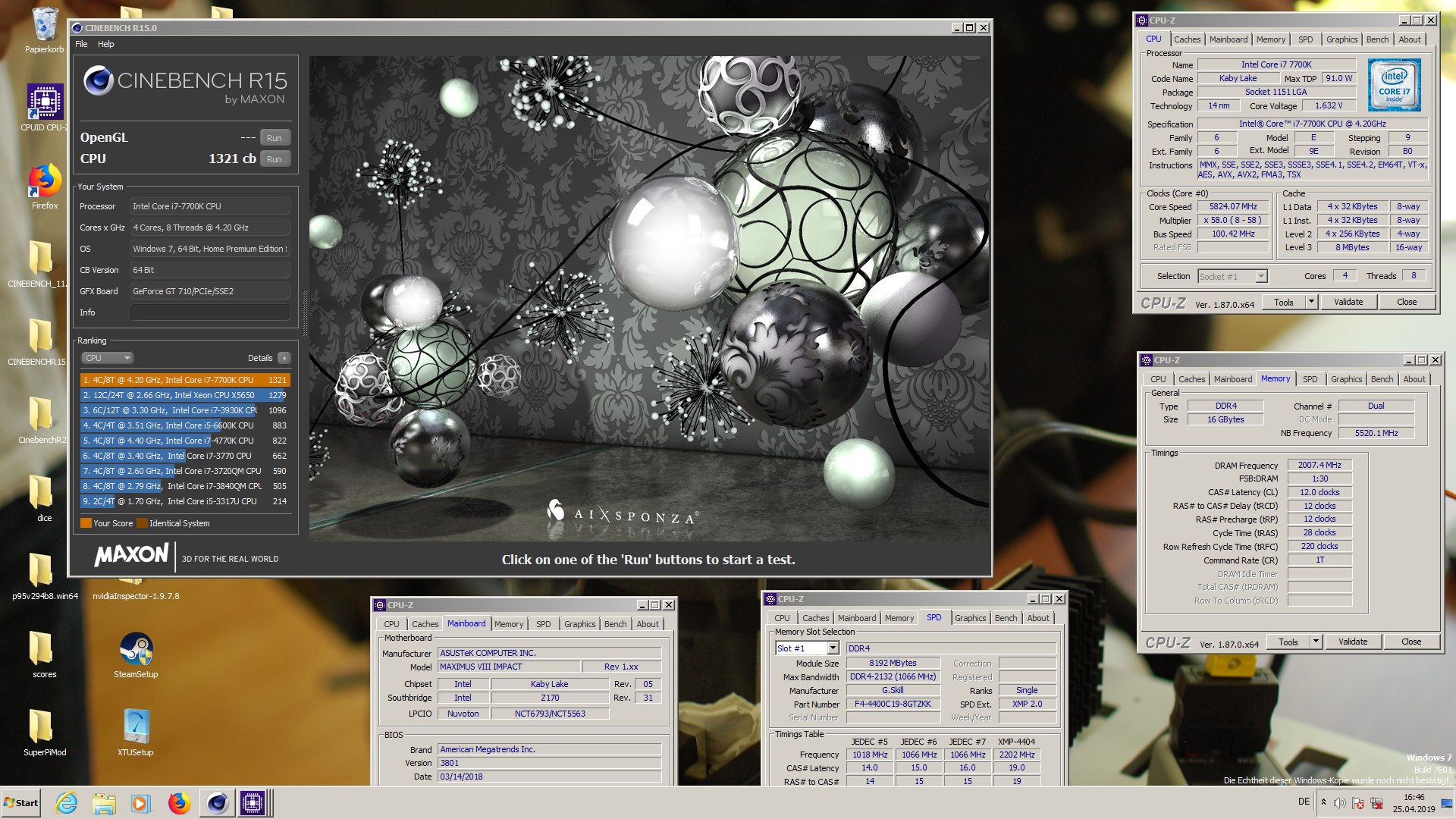This screenshot has width=1456, height=819.
Task: Open the CINEBENCHR15 desktop folder
Action: 39,342
